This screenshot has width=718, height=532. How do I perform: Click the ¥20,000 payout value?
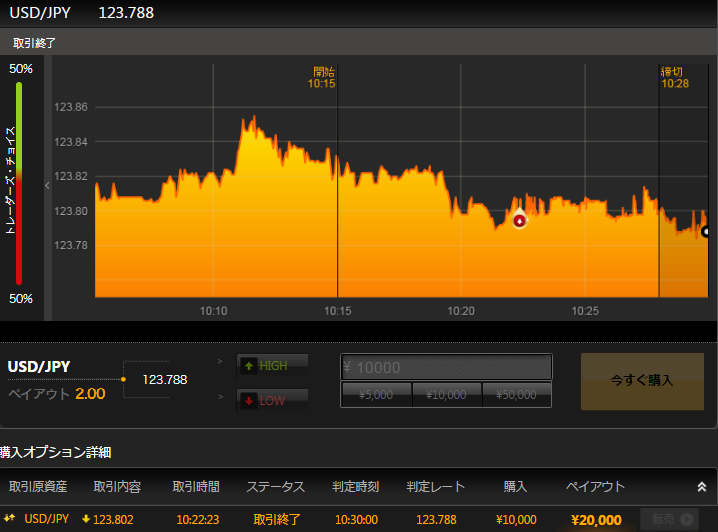click(597, 520)
